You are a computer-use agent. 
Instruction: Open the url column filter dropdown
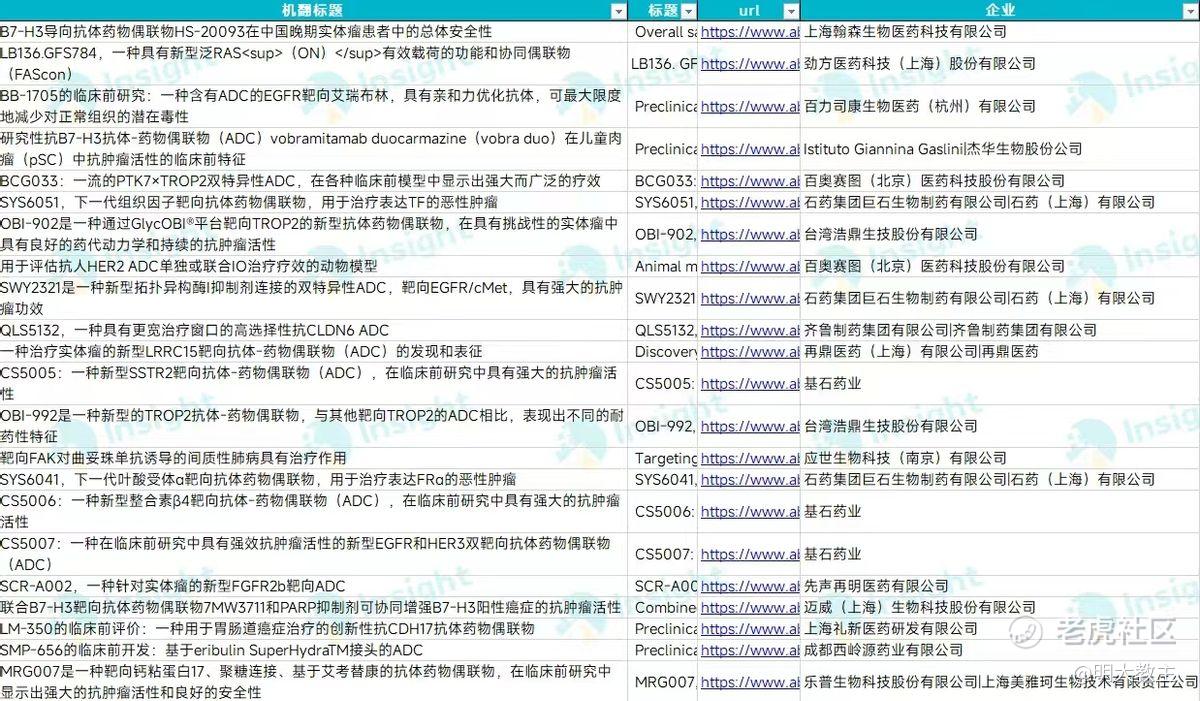(790, 11)
